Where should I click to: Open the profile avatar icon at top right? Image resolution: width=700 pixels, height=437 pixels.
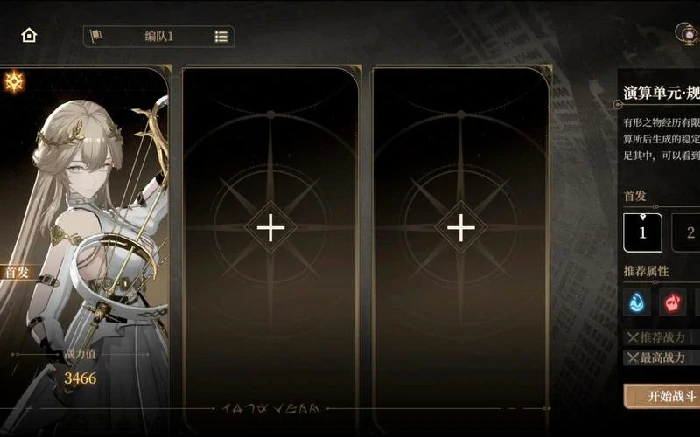click(x=688, y=34)
